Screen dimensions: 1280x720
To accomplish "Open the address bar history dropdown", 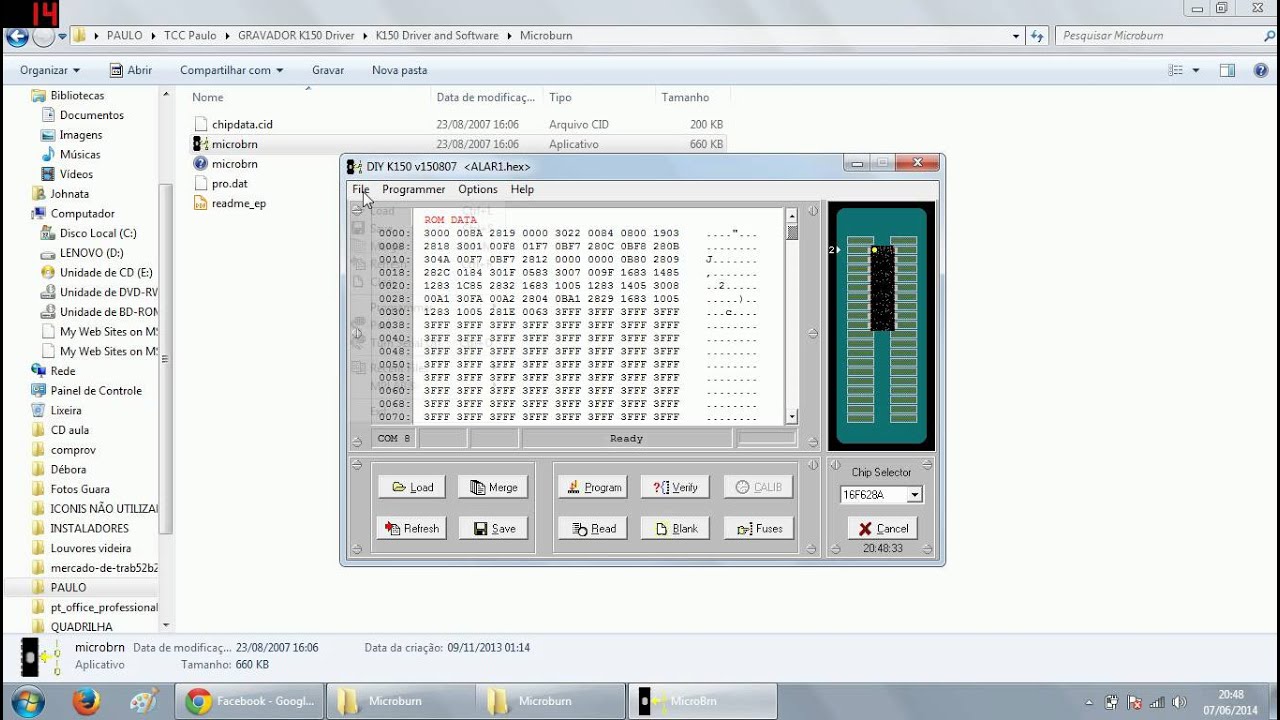I will tap(1017, 35).
